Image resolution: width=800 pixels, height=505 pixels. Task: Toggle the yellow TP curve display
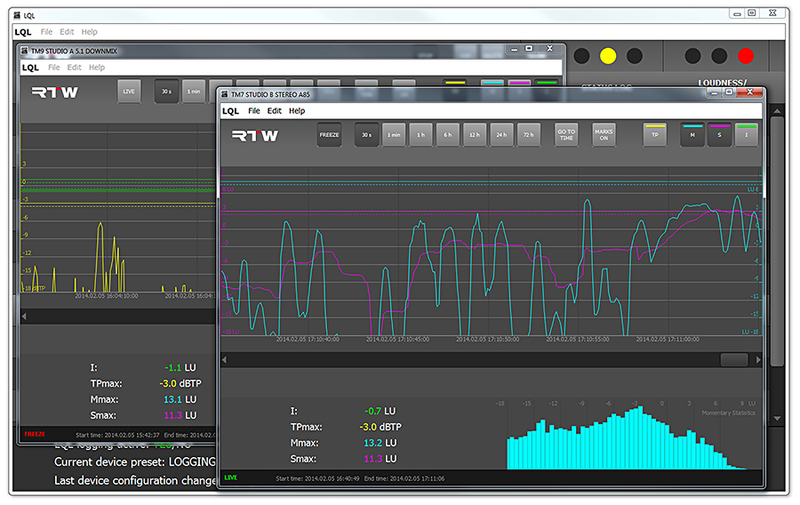click(x=655, y=134)
